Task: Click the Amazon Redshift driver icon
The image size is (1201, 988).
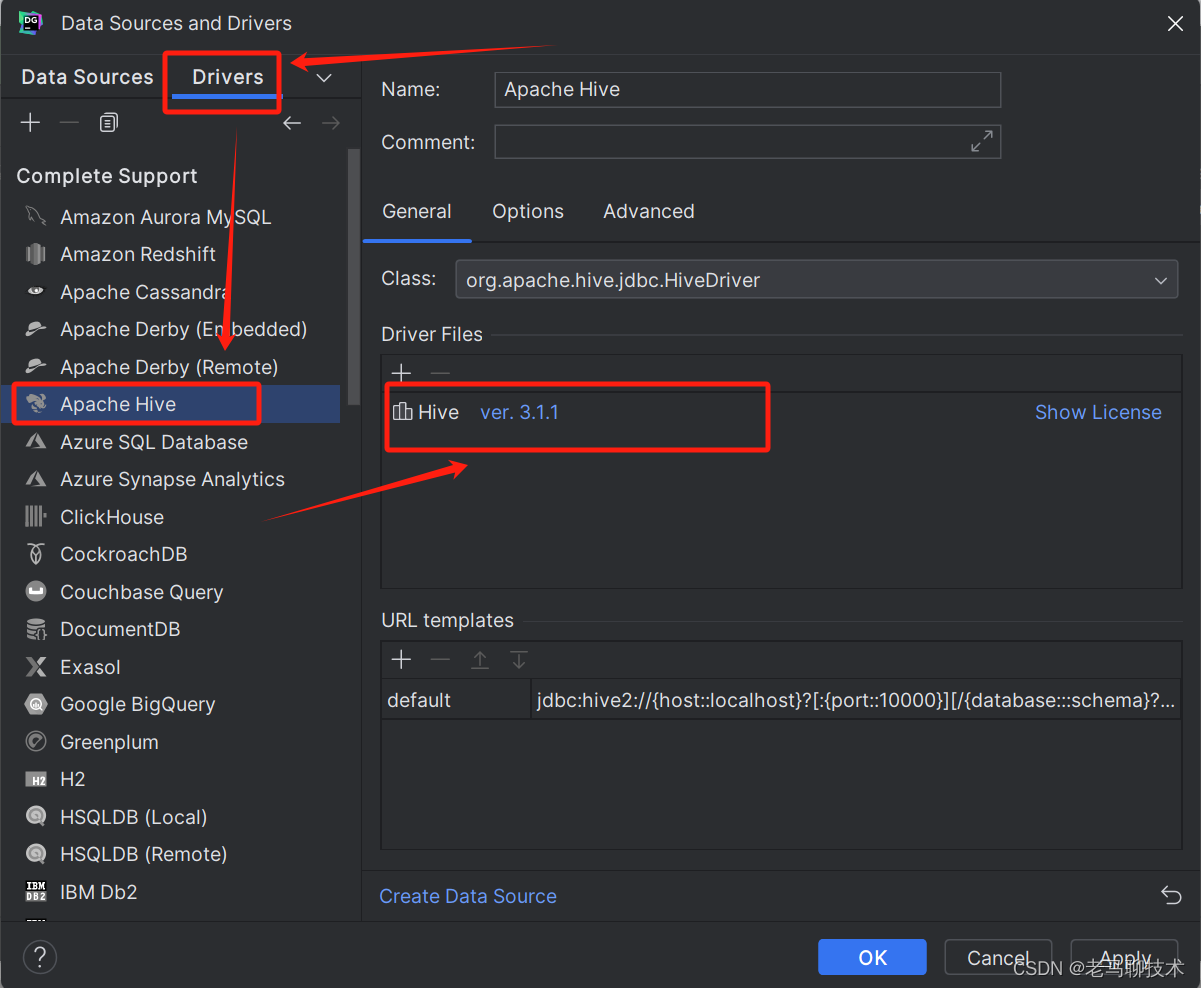Action: tap(36, 254)
